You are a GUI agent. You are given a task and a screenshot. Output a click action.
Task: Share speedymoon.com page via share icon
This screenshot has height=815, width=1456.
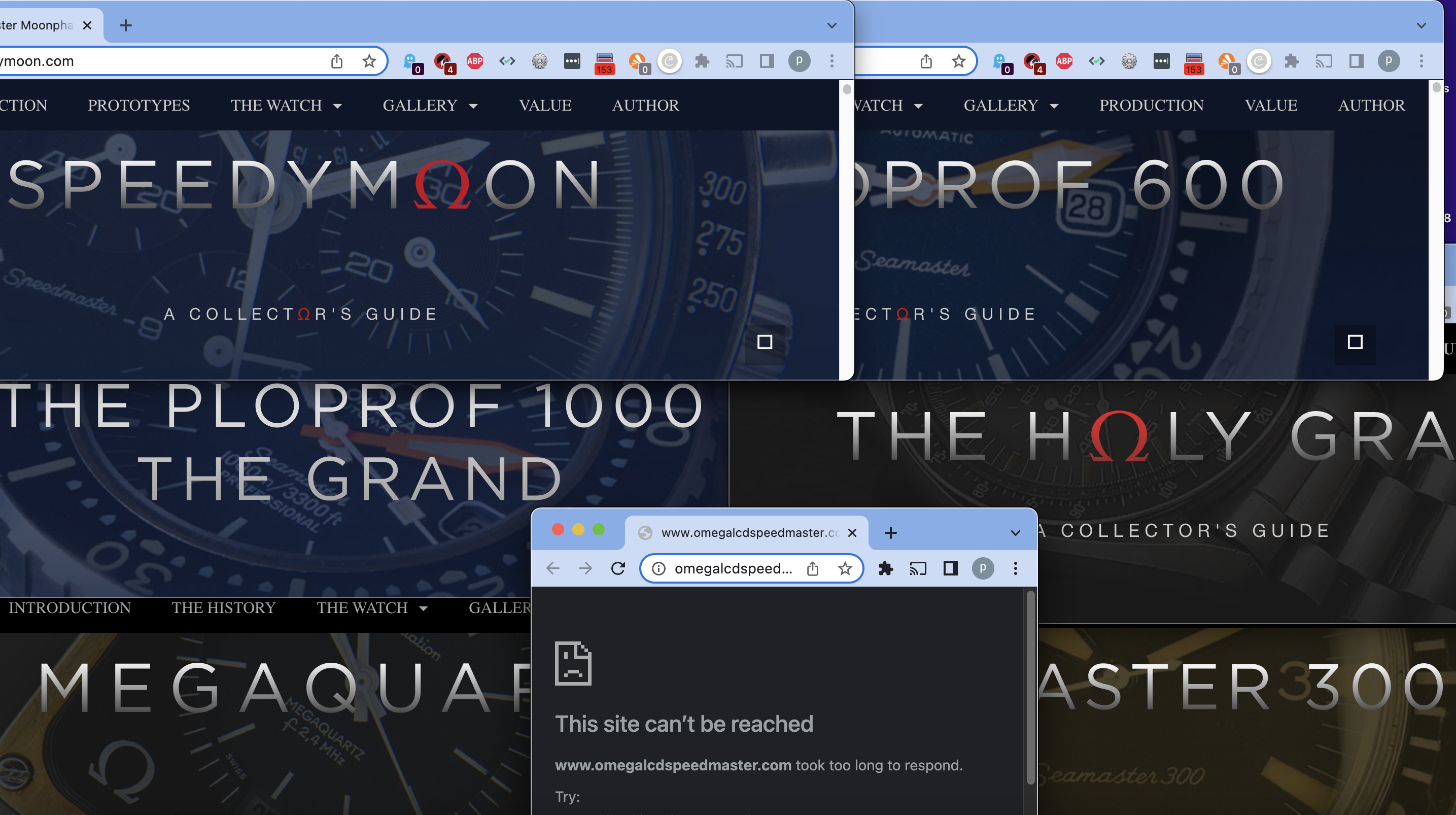point(337,60)
